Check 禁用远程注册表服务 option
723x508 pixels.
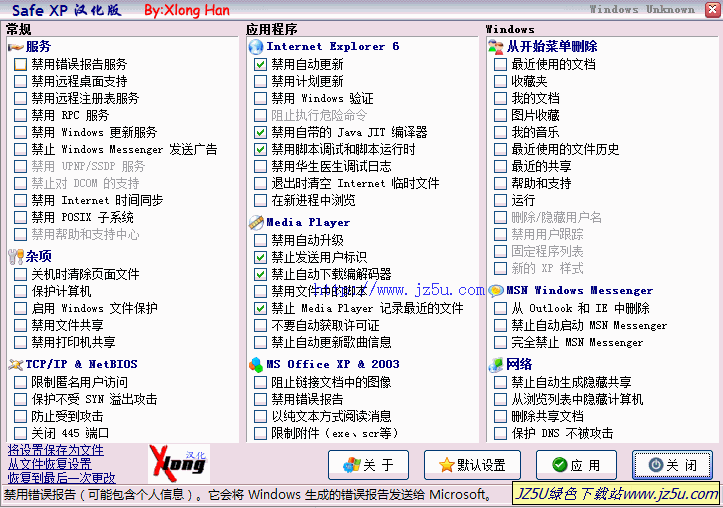(20, 99)
